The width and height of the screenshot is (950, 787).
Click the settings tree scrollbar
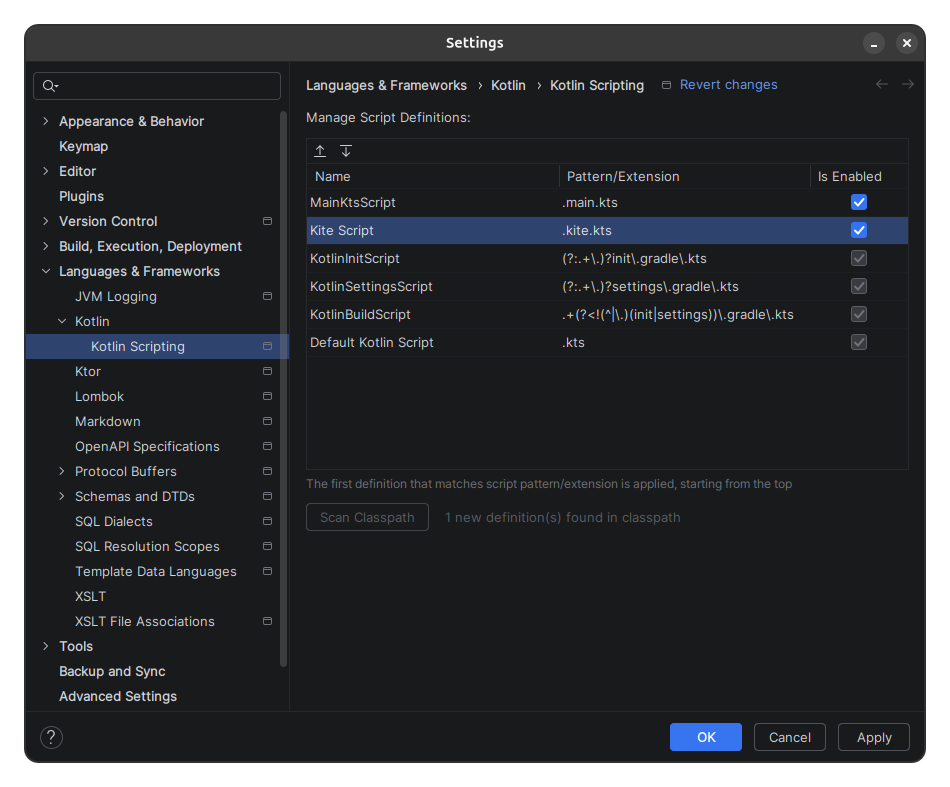click(x=283, y=389)
